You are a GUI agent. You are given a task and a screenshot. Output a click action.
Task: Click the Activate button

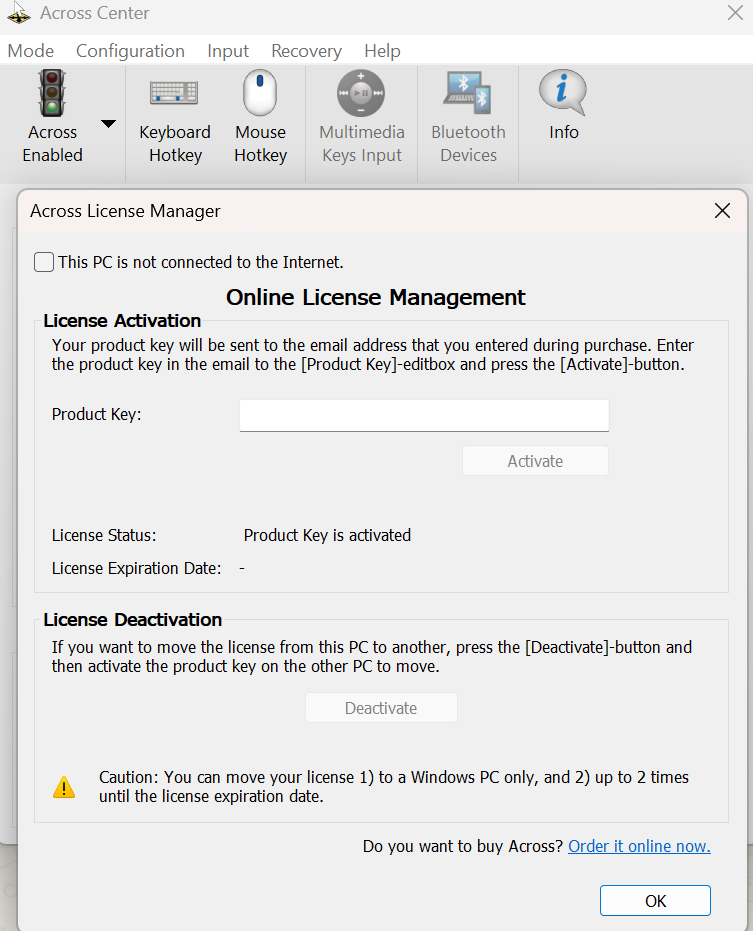[x=535, y=461]
